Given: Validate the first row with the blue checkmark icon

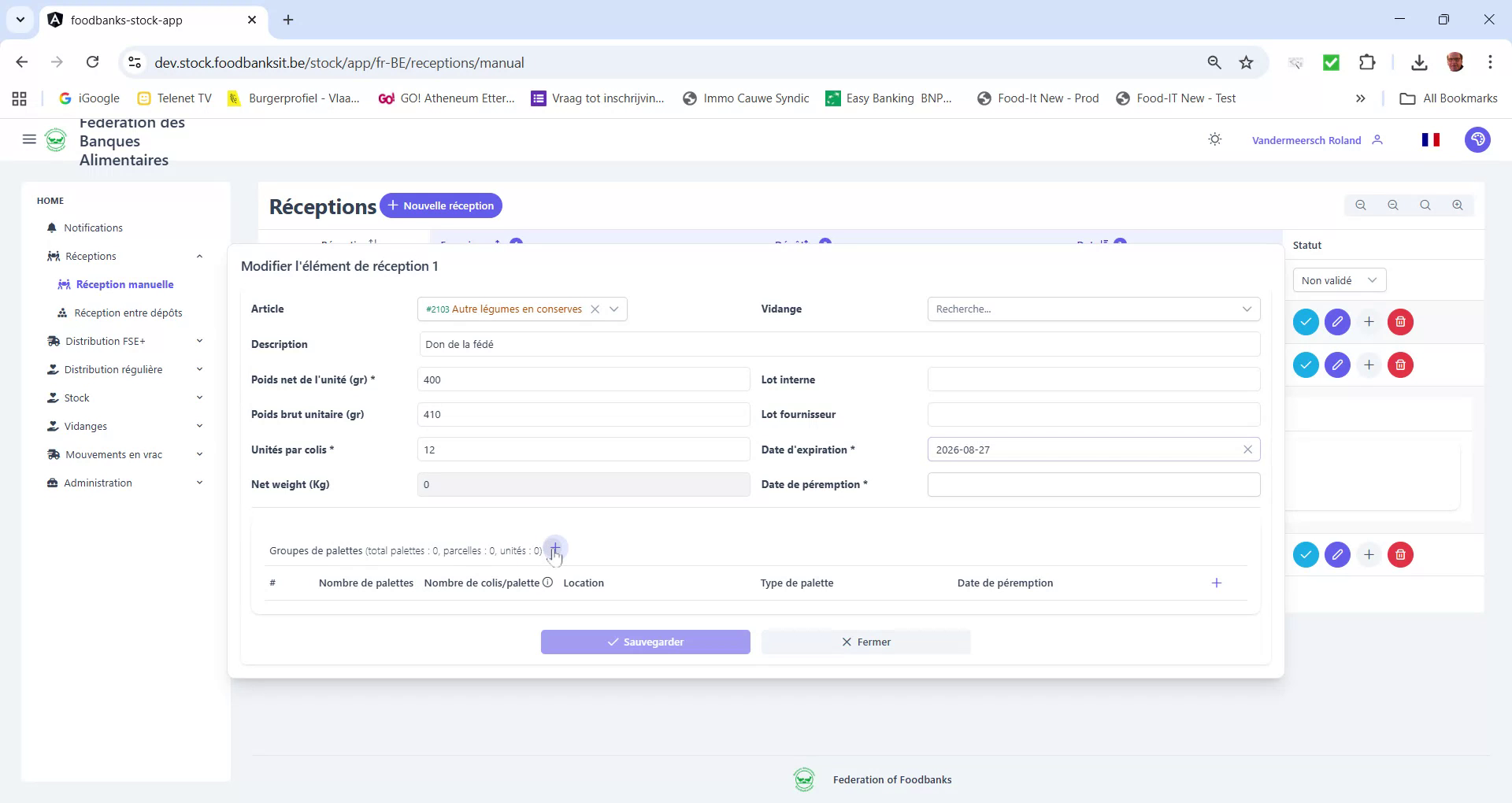Looking at the screenshot, I should 1306,322.
